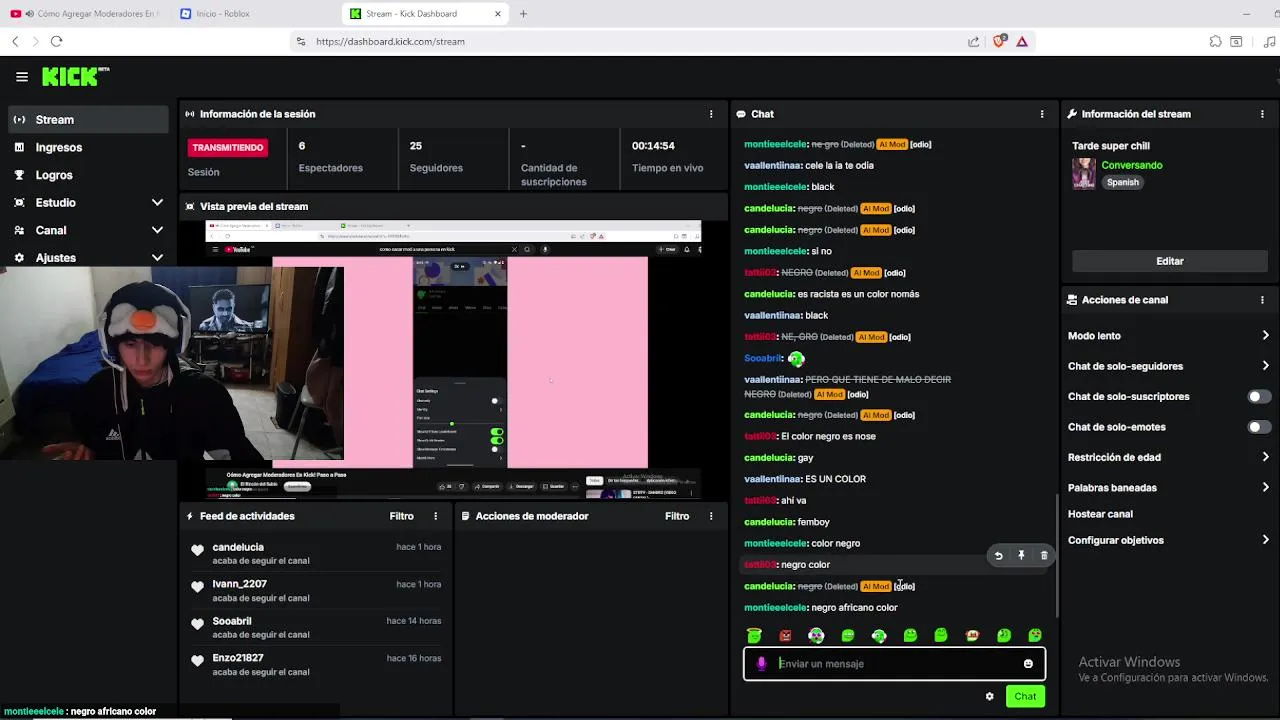
Task: Open options menu of Información del stream
Action: coord(1262,114)
